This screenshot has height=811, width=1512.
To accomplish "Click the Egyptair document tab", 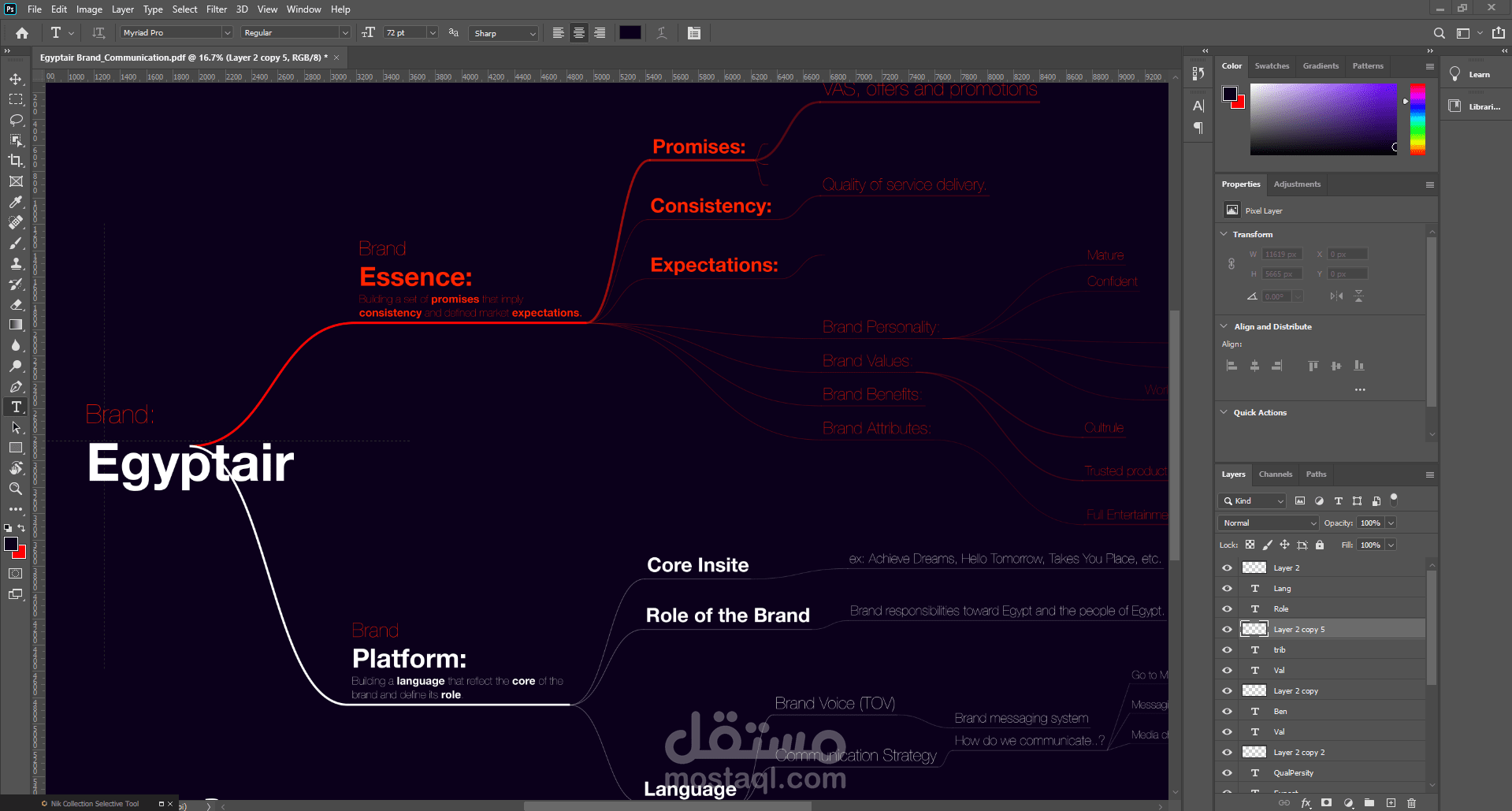I will tap(184, 58).
